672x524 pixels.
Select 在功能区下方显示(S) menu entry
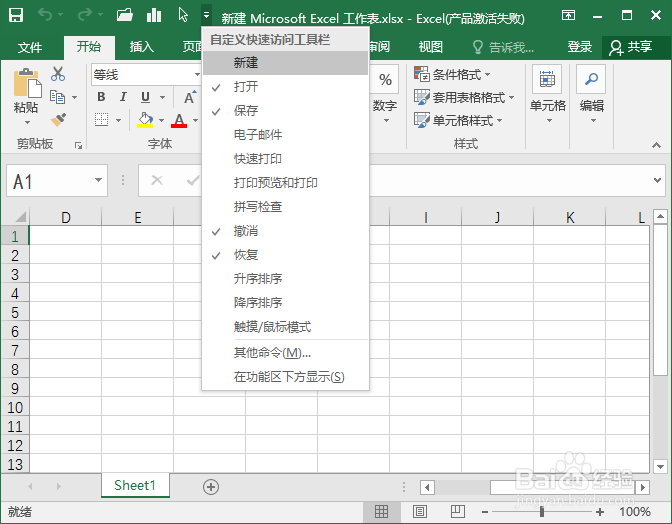285,377
